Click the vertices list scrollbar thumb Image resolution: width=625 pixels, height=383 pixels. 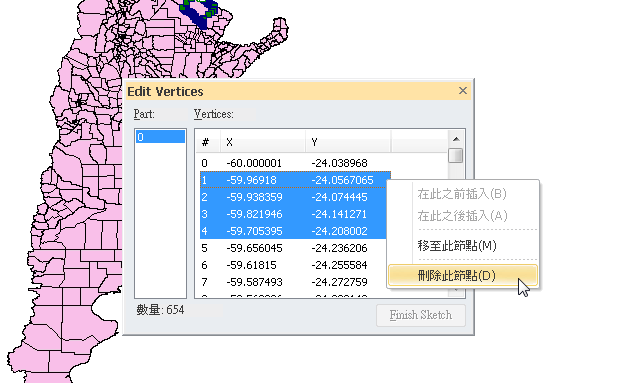coord(456,155)
